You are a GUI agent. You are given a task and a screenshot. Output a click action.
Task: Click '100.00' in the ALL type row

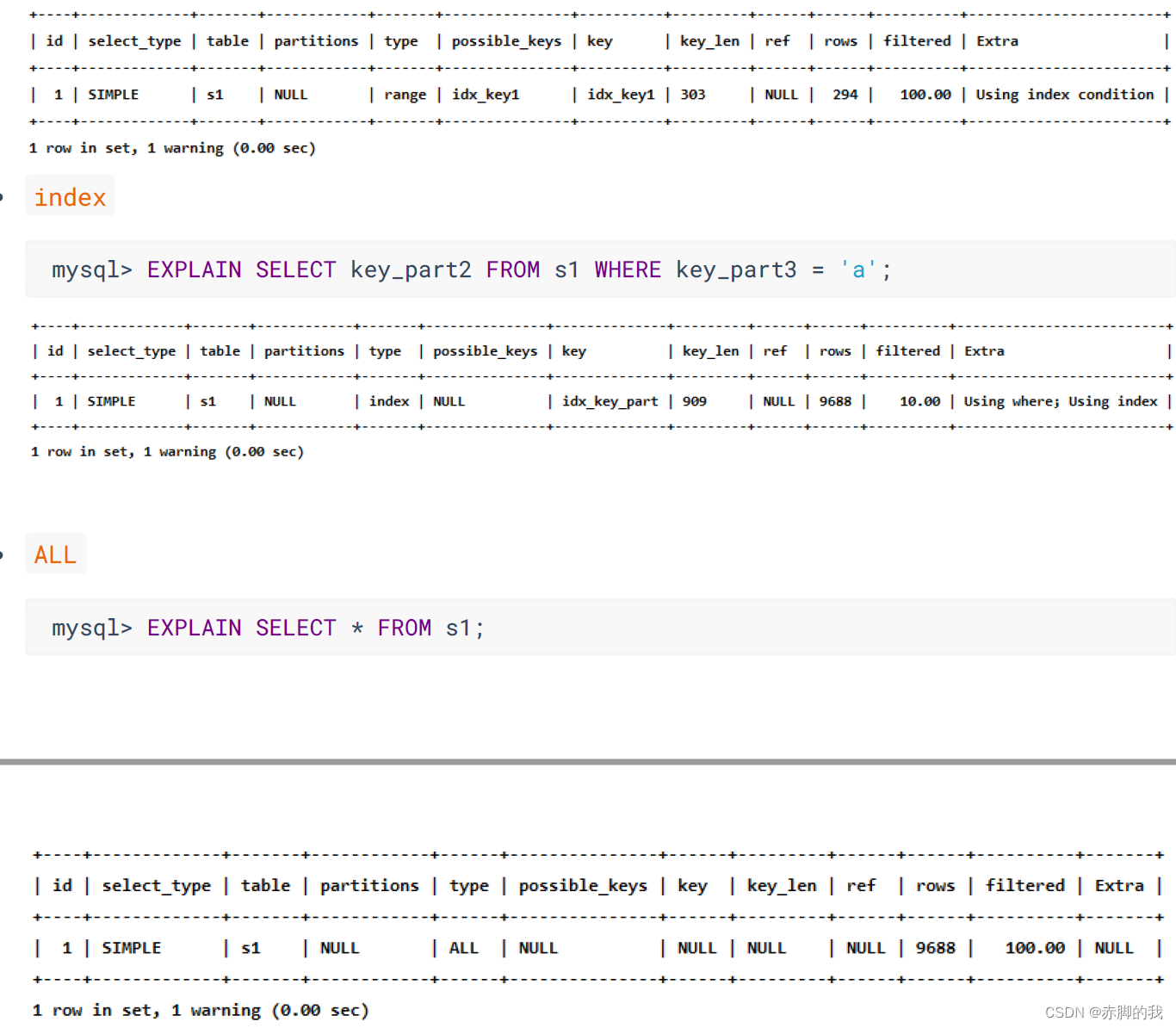pyautogui.click(x=1035, y=948)
